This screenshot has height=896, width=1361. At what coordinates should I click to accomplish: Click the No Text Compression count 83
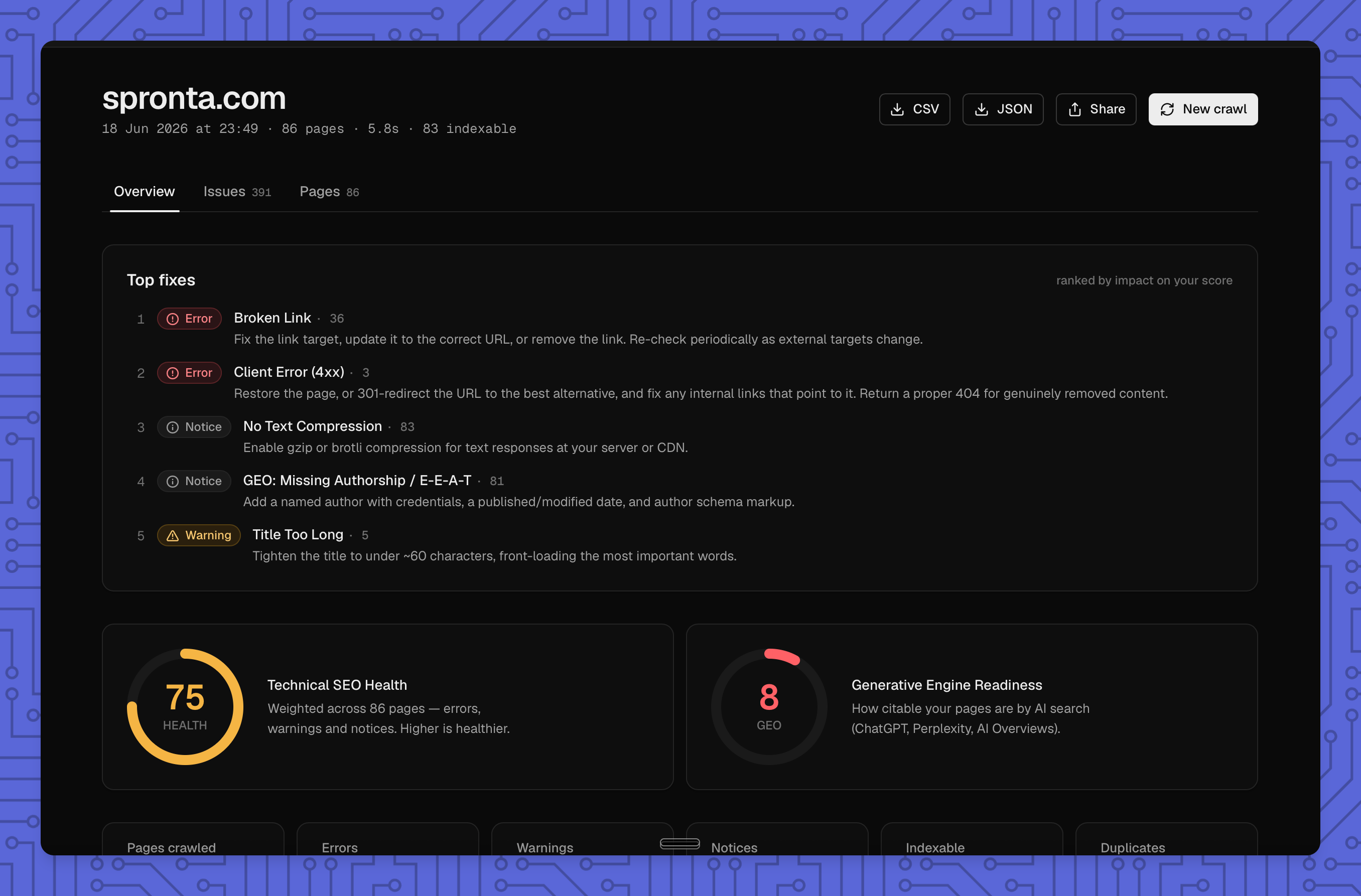pos(407,427)
